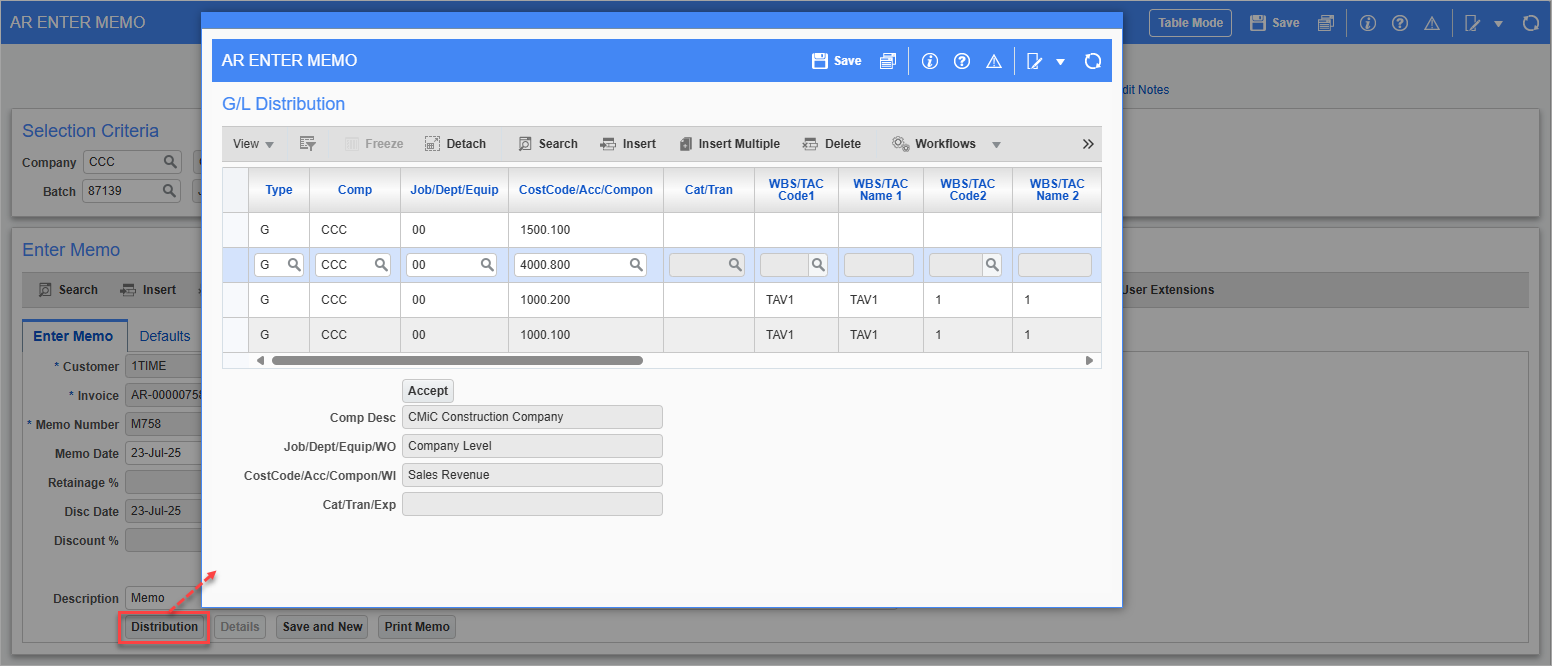Select the Enter Memo tab
This screenshot has height=666, width=1552.
[x=74, y=336]
